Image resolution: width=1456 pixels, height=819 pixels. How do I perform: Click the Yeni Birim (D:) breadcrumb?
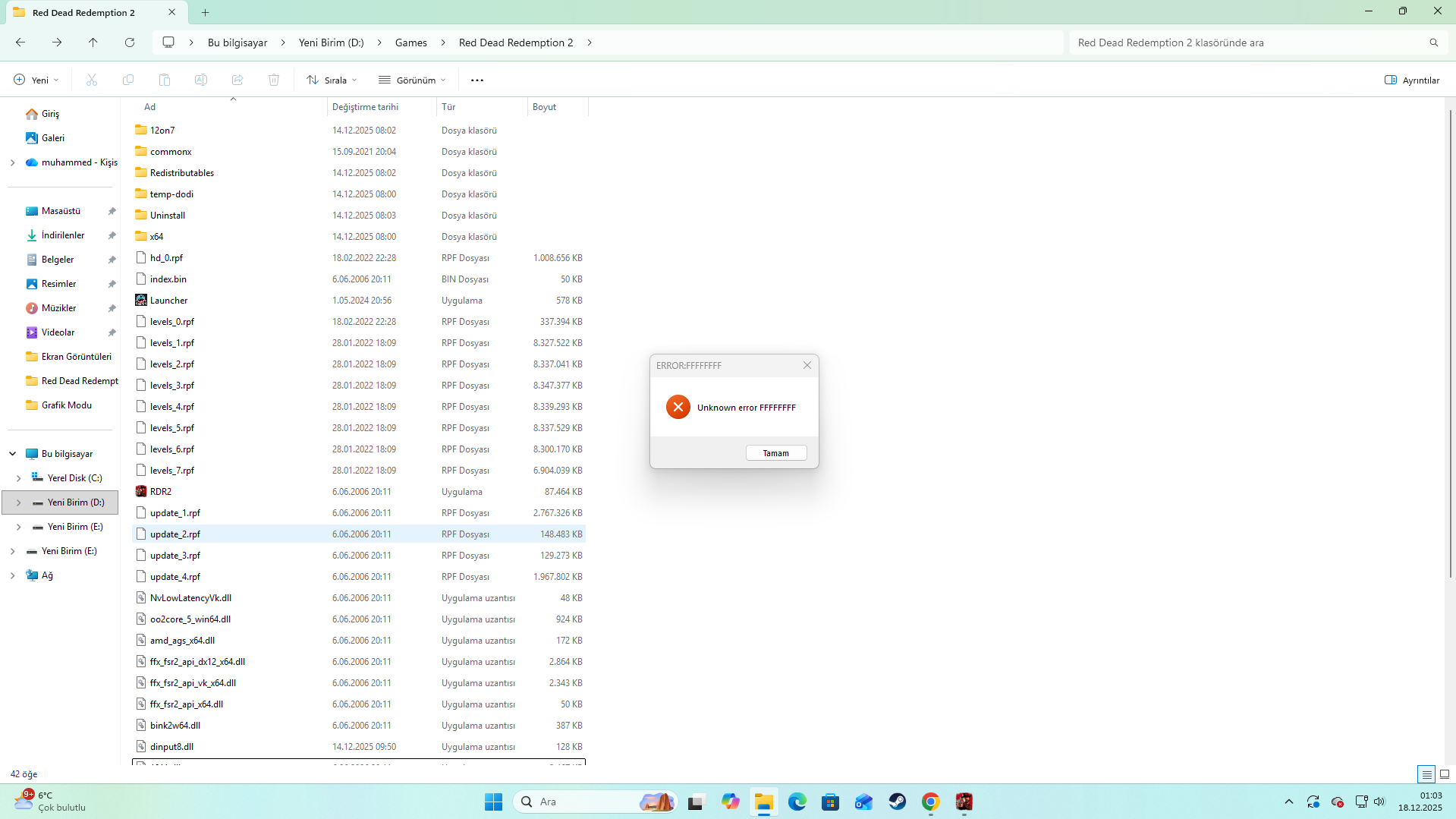tap(332, 43)
